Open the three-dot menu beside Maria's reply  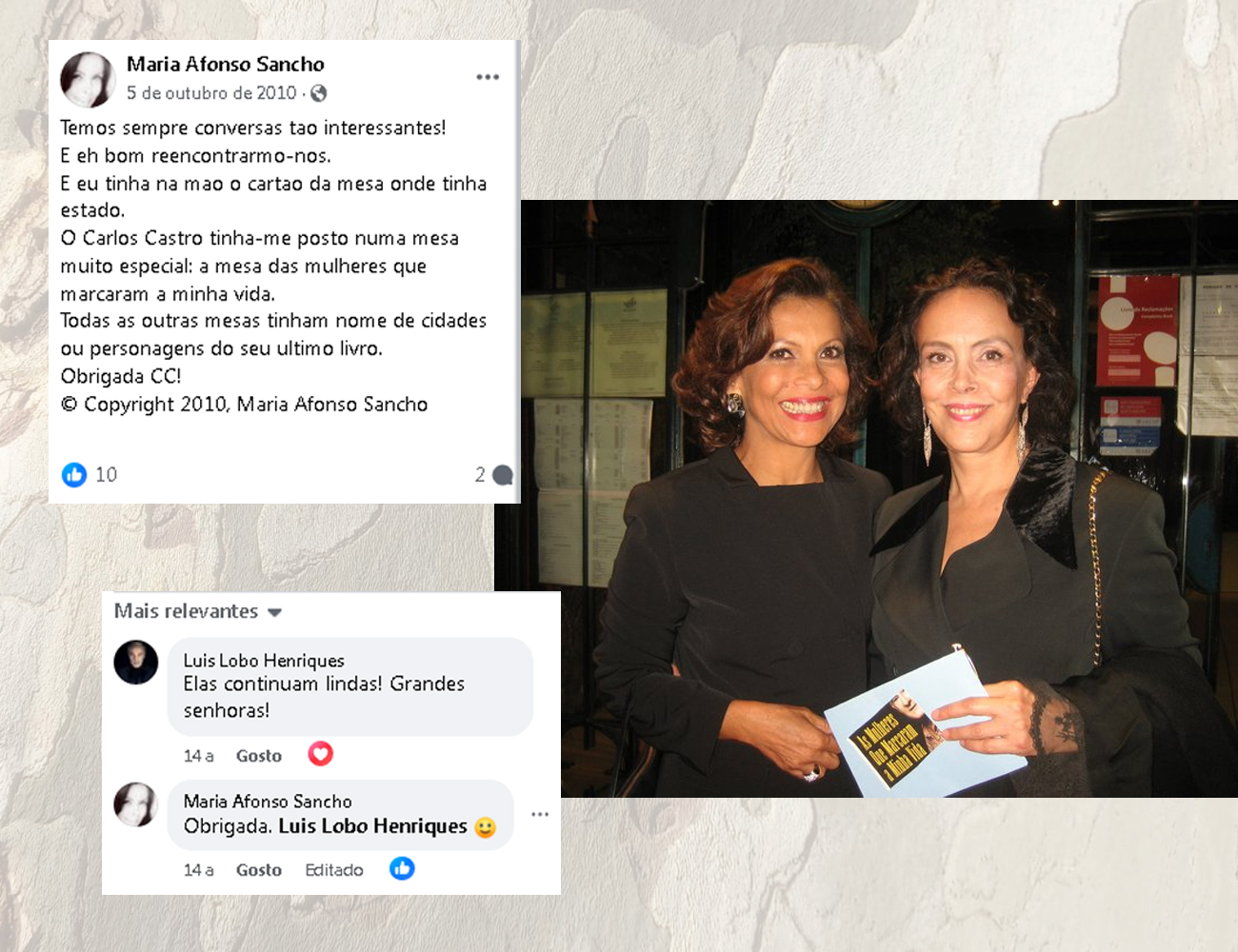pyautogui.click(x=540, y=814)
